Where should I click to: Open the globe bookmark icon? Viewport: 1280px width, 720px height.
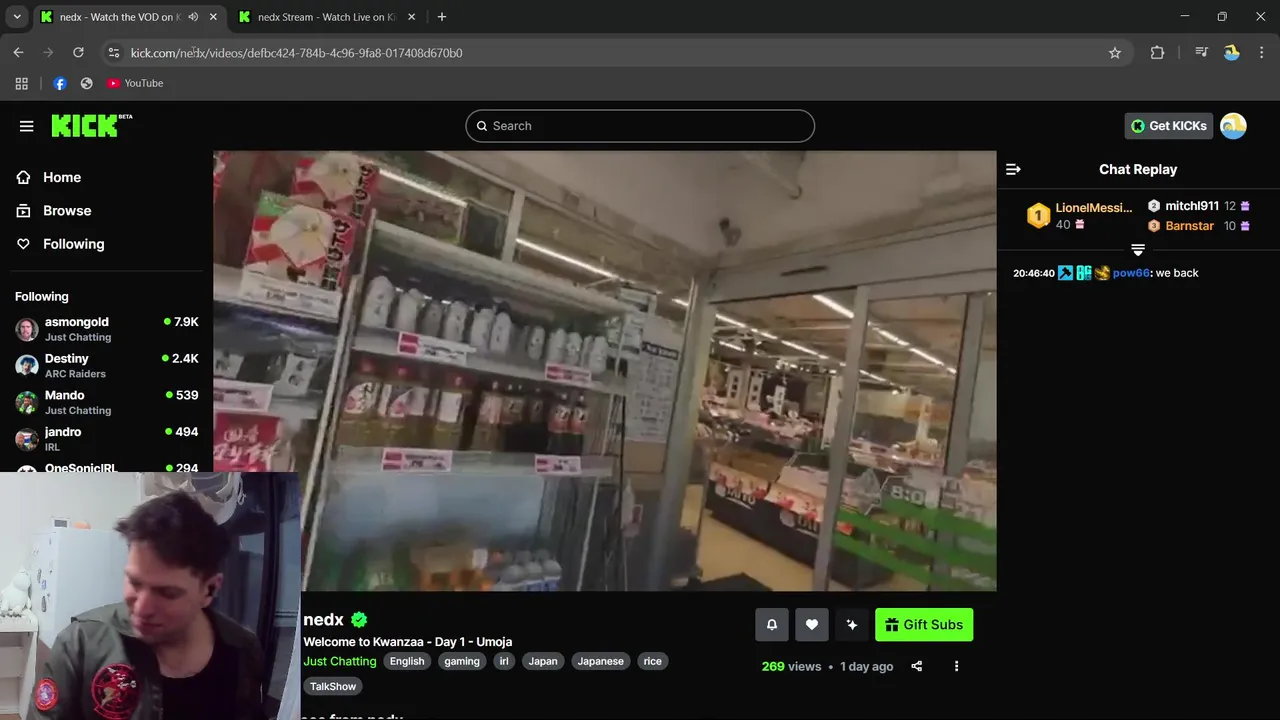tap(87, 83)
